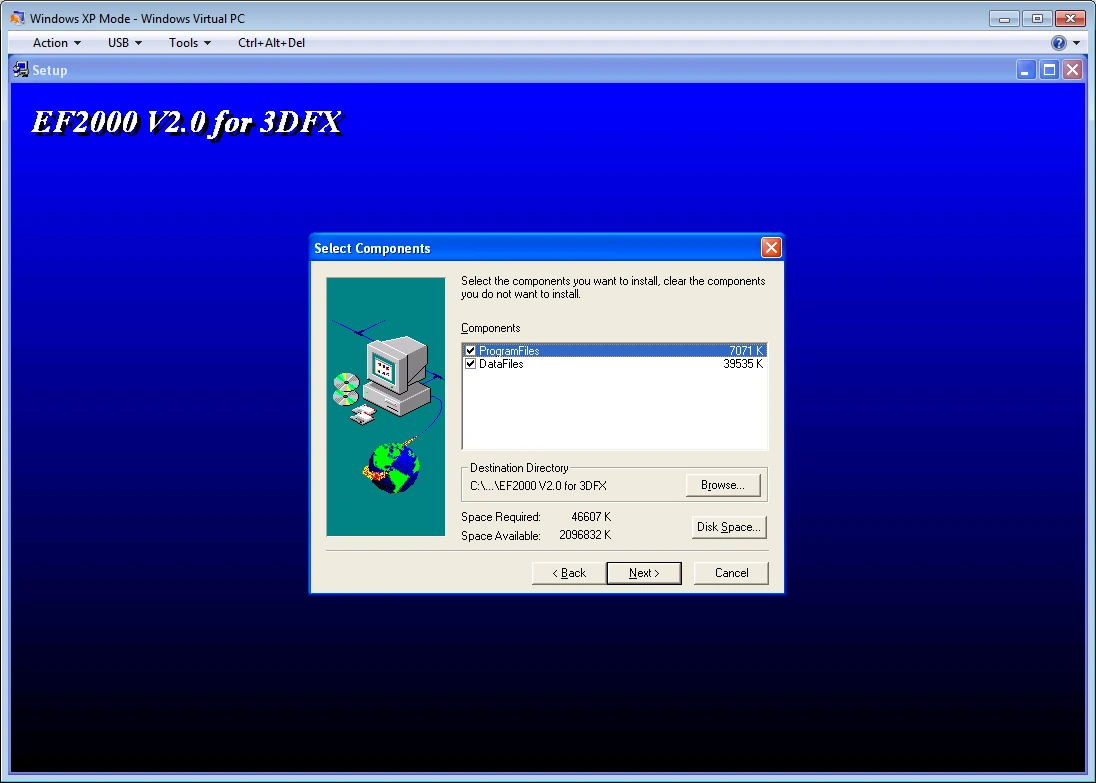Uncheck the DataFiles component checkbox
The height and width of the screenshot is (783, 1096).
[x=470, y=364]
